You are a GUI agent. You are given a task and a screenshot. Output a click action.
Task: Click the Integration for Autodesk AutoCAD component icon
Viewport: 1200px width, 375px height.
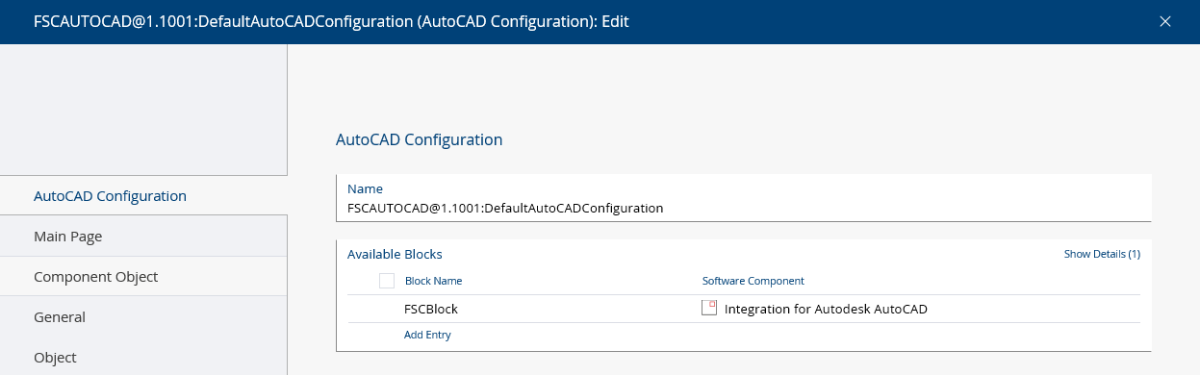(x=709, y=308)
